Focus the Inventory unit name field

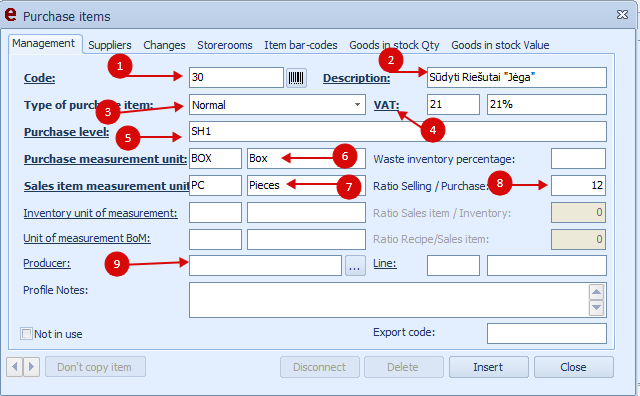pos(306,212)
